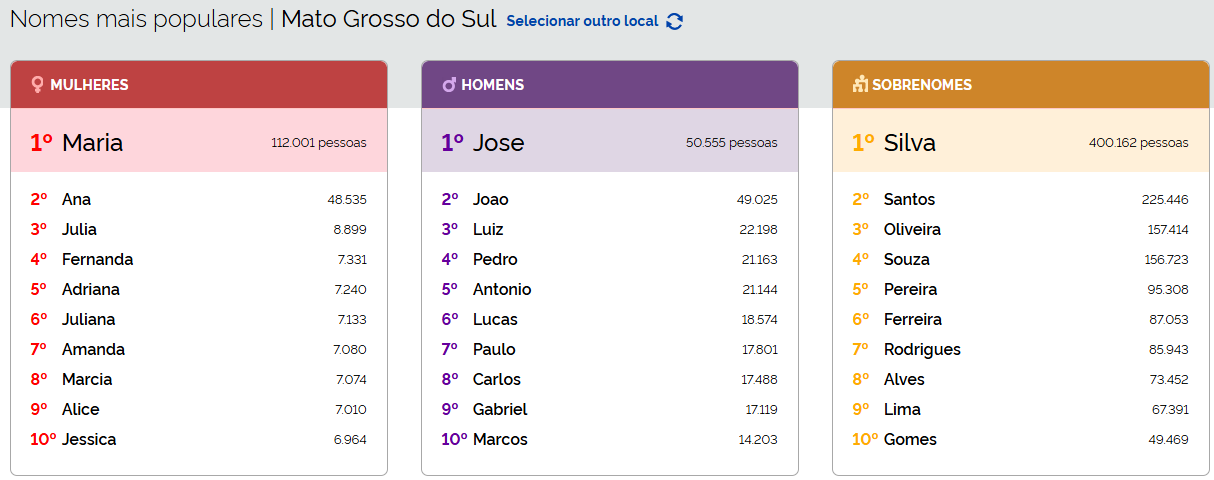Choose the surname Rodrigues
This screenshot has width=1214, height=480.
(922, 349)
